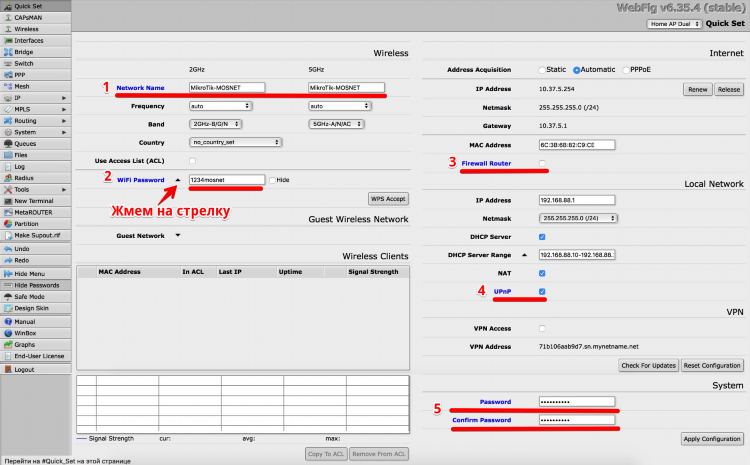The height and width of the screenshot is (465, 750).
Task: Toggle the Hide WiFi password checkbox
Action: (x=272, y=180)
